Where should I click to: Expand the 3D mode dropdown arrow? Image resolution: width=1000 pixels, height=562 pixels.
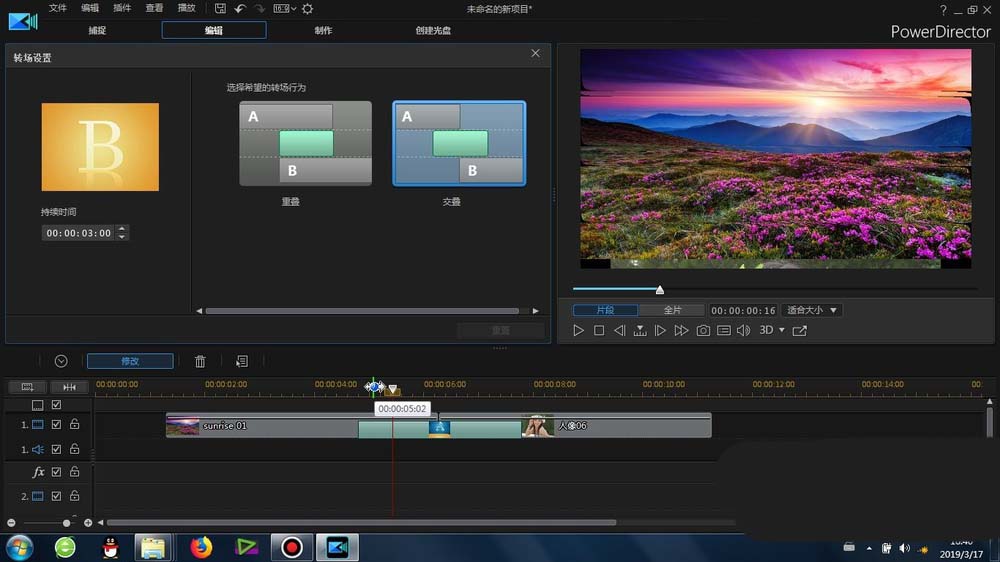point(781,331)
